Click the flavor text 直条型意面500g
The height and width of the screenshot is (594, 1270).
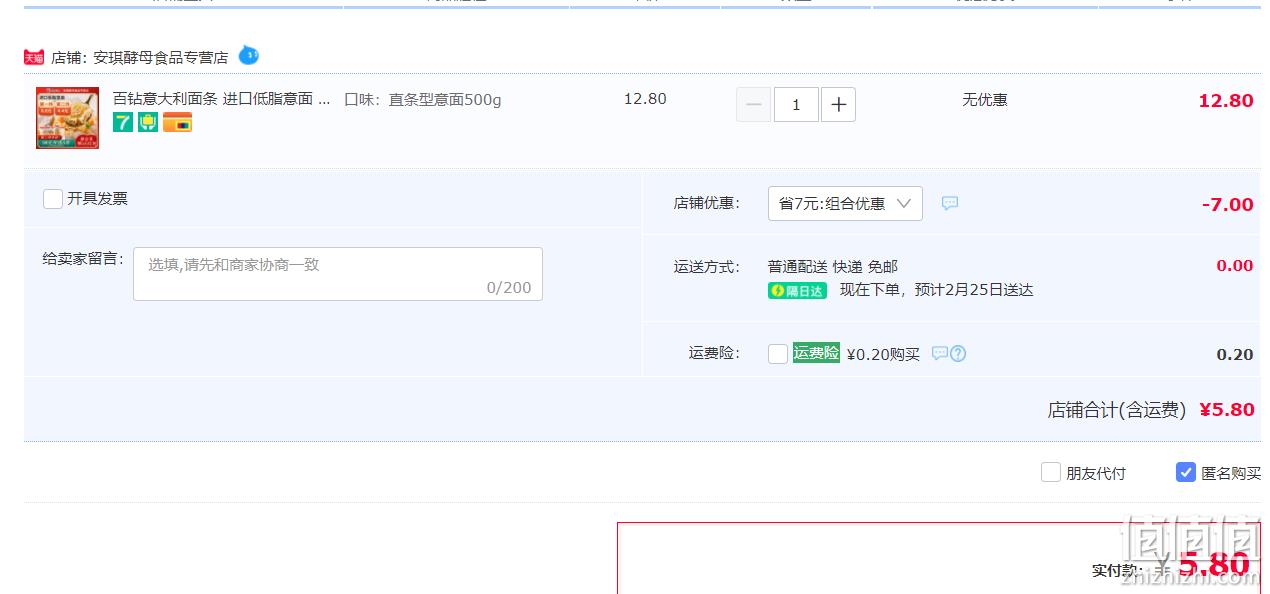445,100
